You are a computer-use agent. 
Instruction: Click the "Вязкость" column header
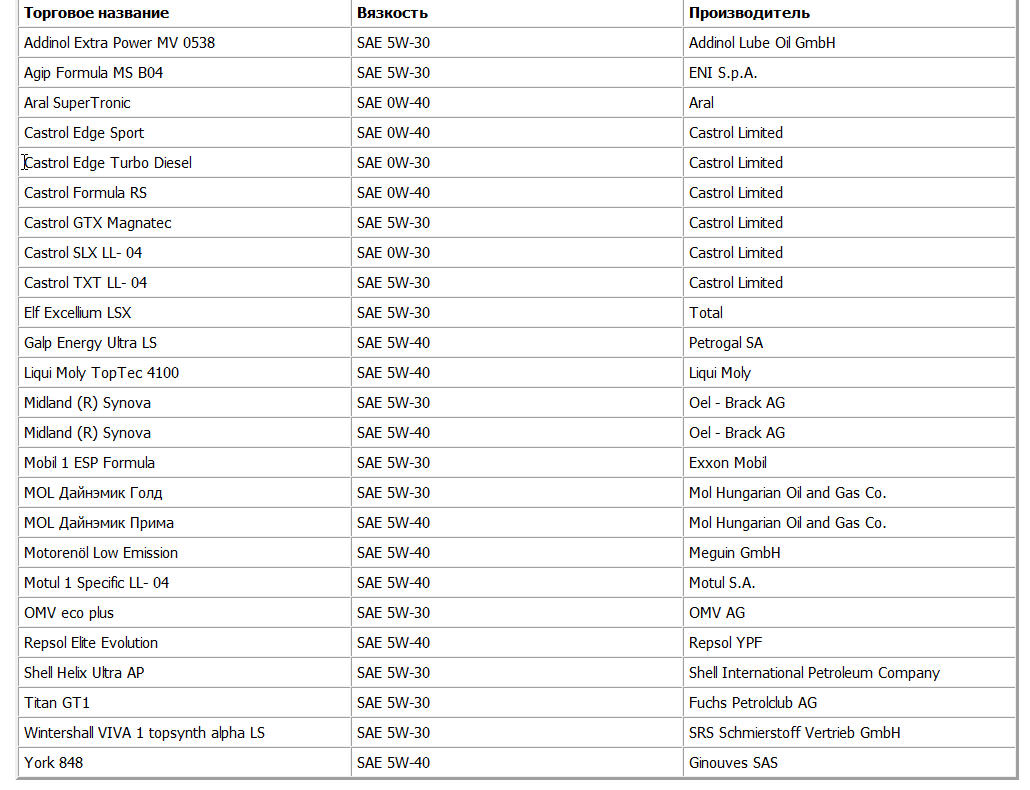click(x=392, y=13)
